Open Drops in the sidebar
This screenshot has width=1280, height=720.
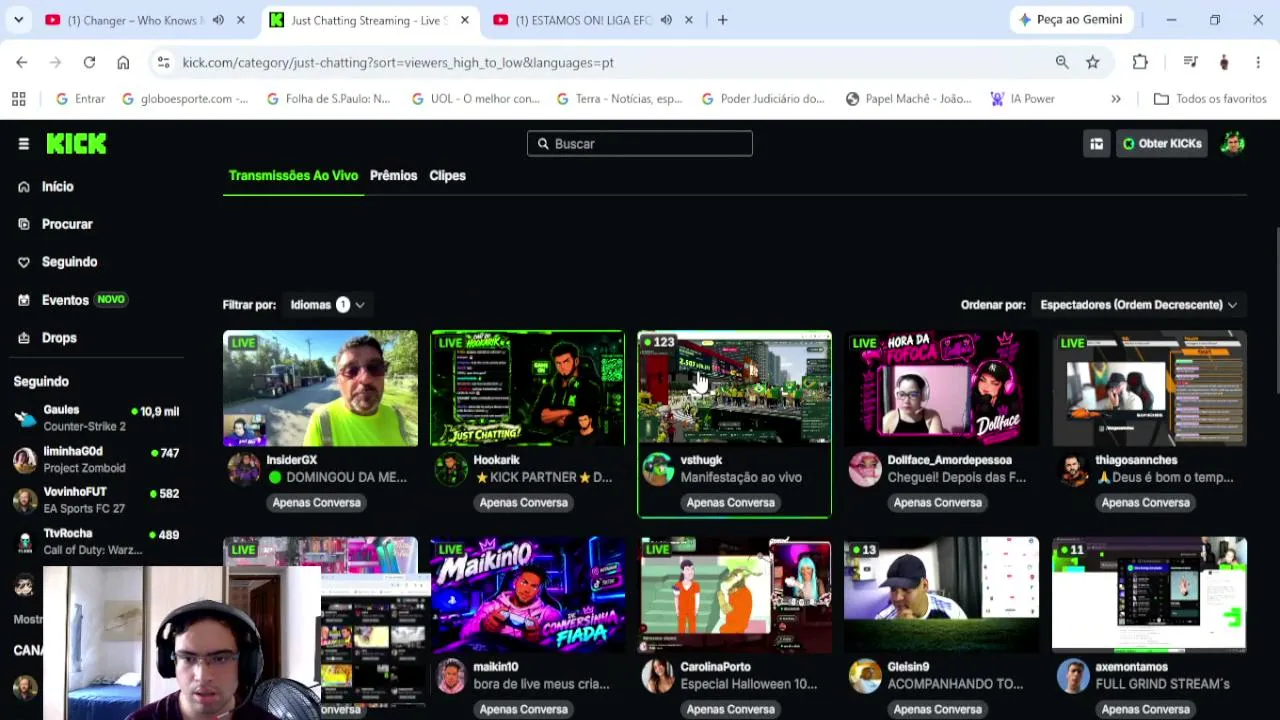coord(47,338)
